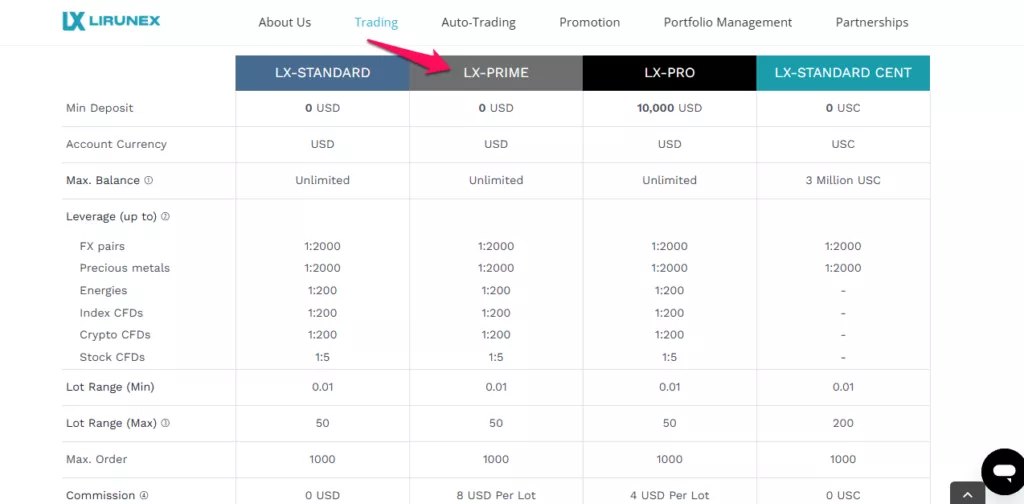Open the About Us menu
Viewport: 1024px width, 504px height.
tap(285, 22)
